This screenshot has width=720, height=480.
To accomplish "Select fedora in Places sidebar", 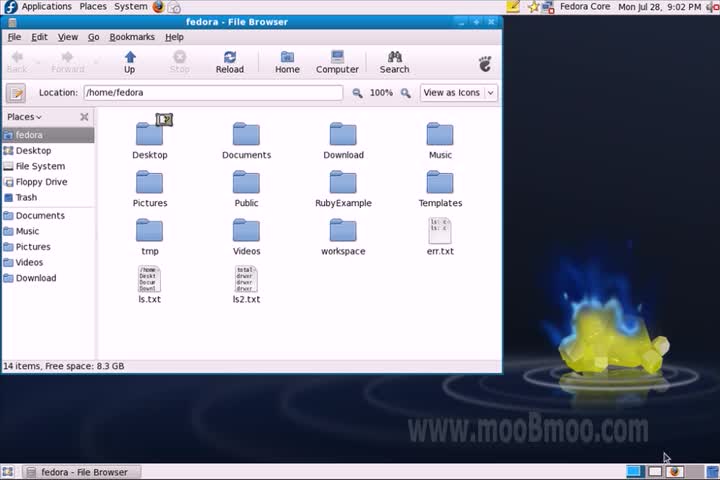I will 48,135.
